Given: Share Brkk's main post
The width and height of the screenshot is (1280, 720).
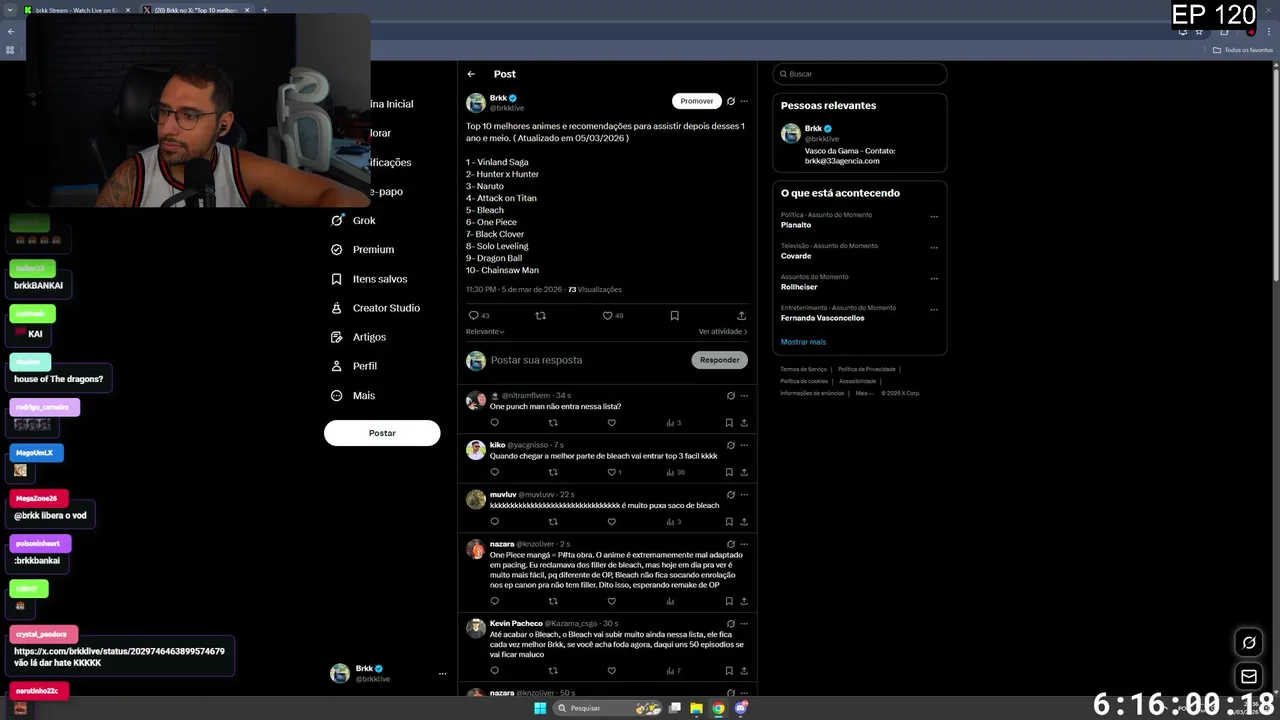Looking at the screenshot, I should (741, 315).
